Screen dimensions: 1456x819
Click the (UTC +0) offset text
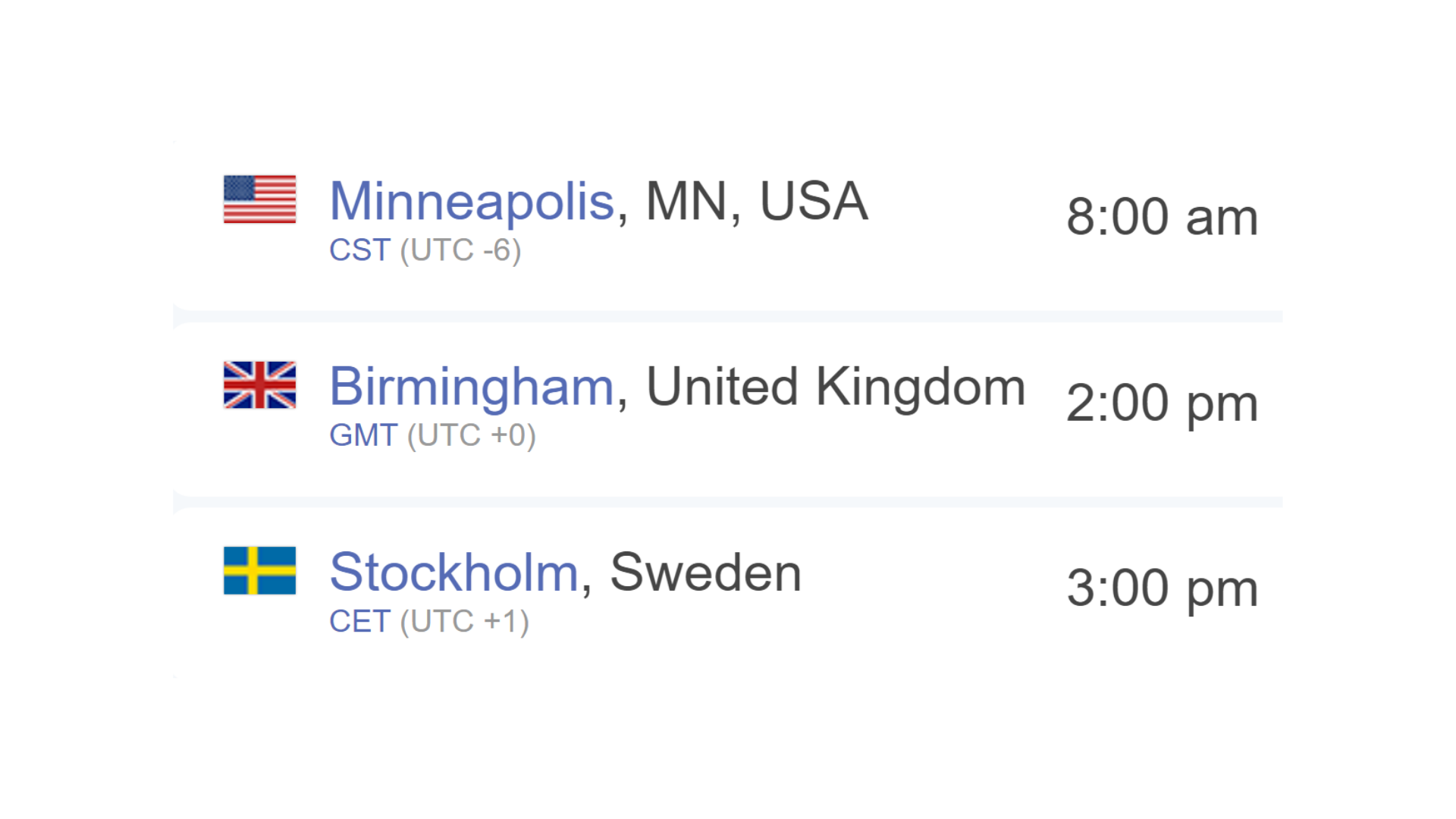click(472, 436)
